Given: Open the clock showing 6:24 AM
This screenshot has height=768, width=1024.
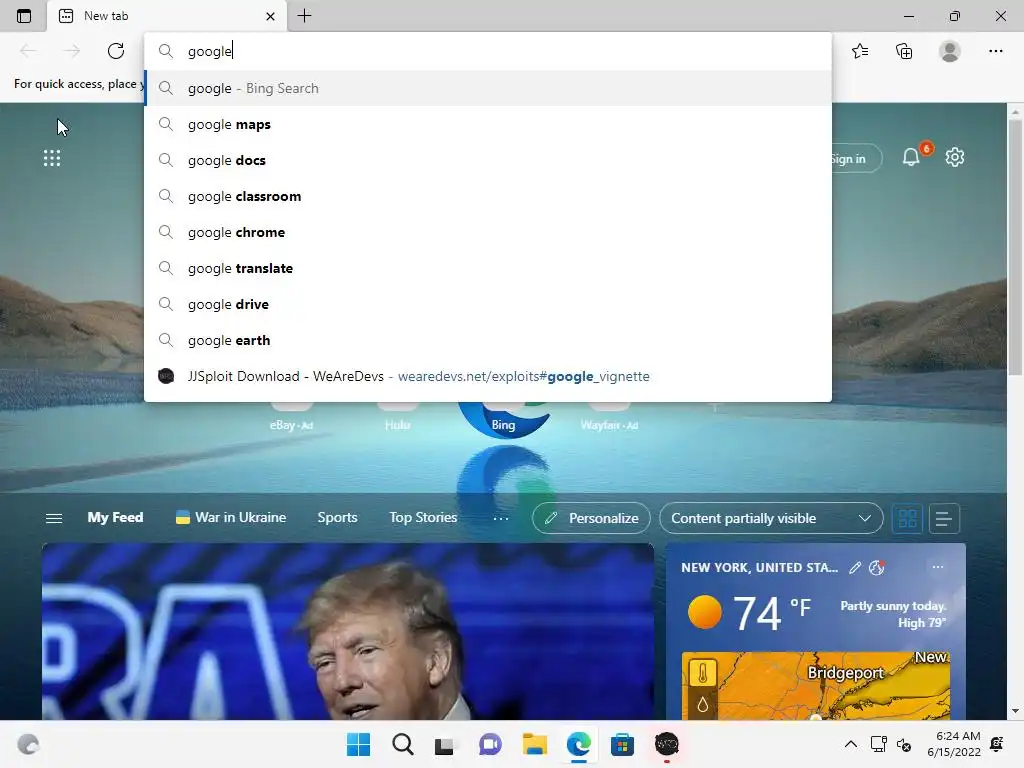Looking at the screenshot, I should click(x=954, y=744).
